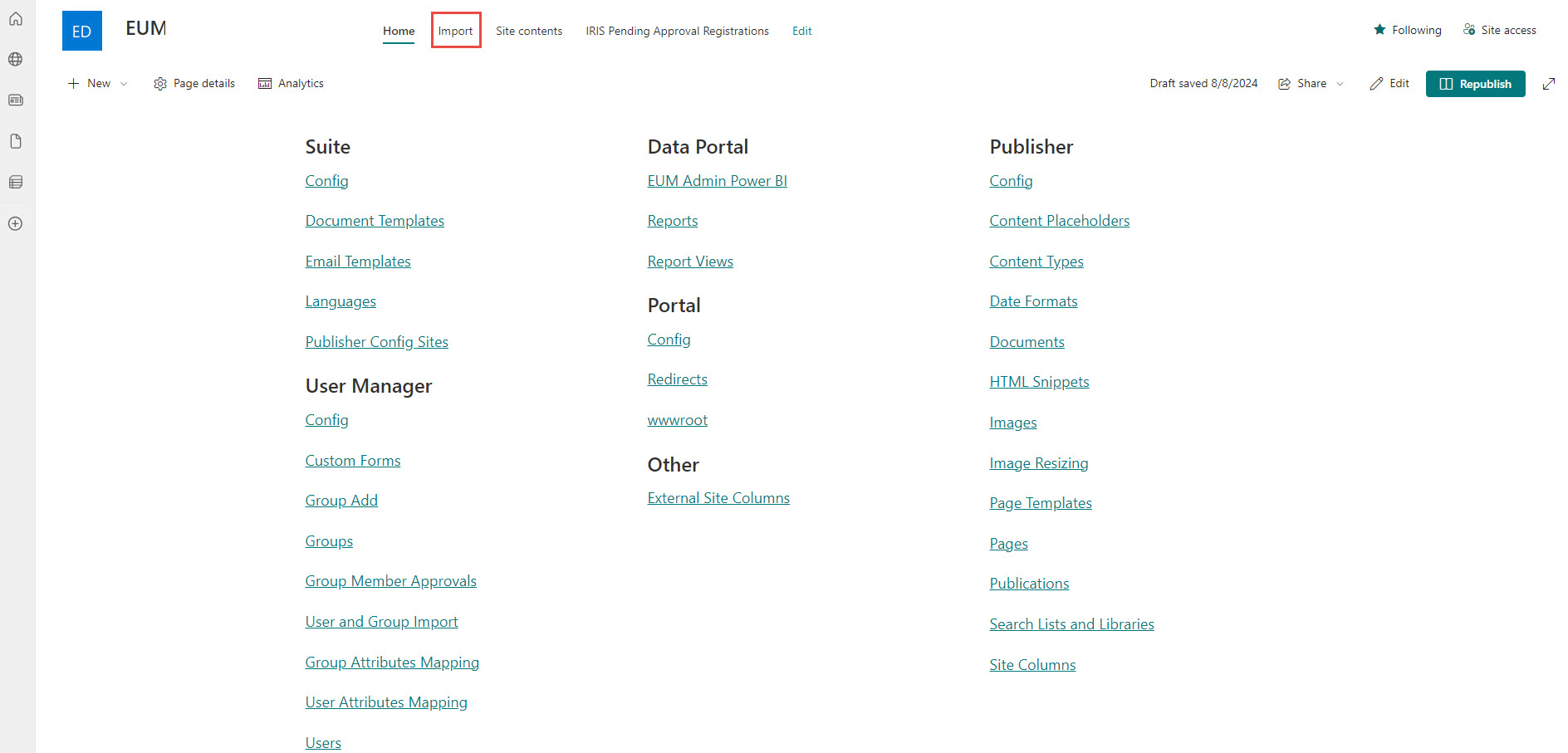Open Group Member Approvals link
This screenshot has width=1568, height=753.
point(390,581)
